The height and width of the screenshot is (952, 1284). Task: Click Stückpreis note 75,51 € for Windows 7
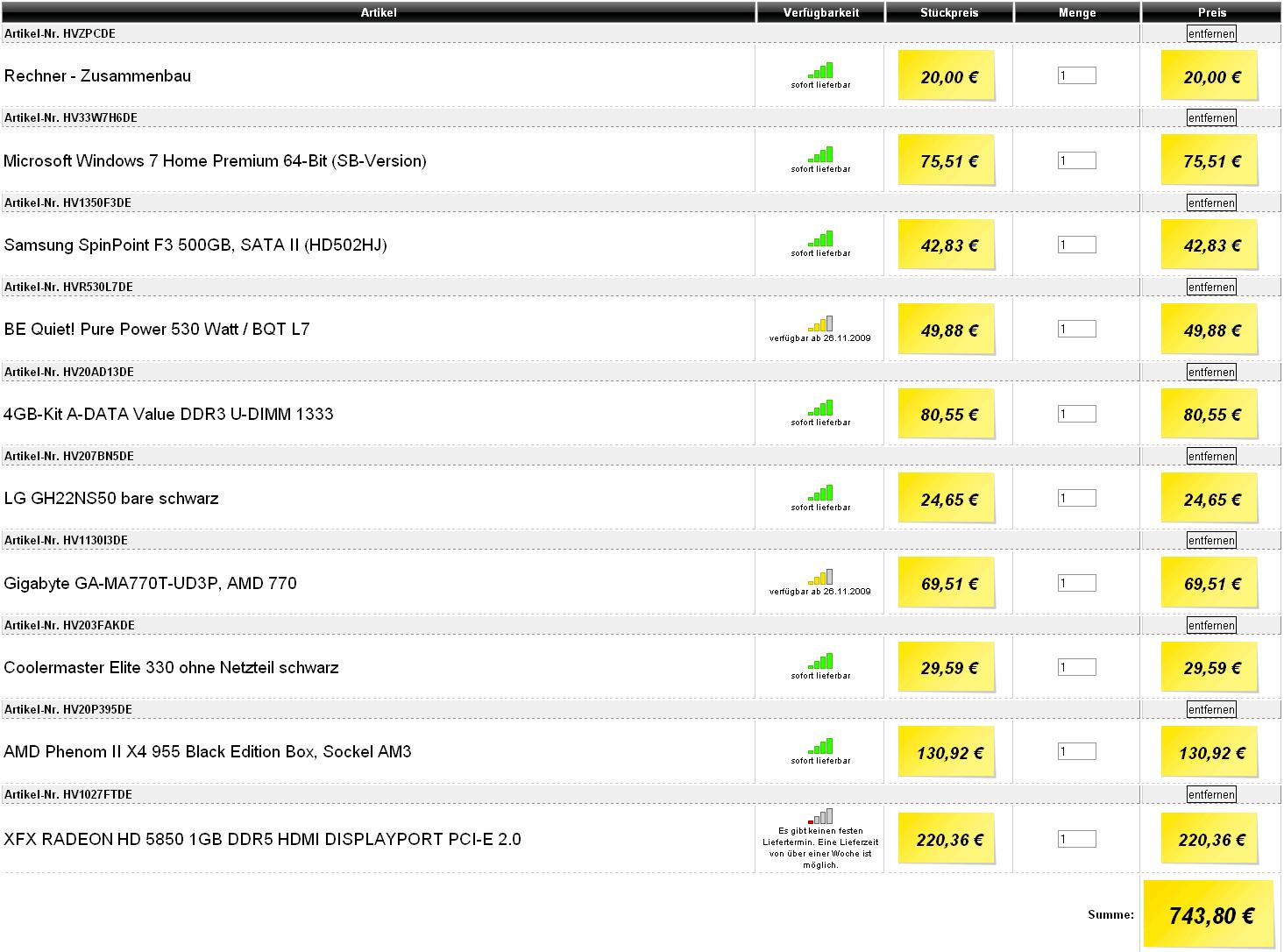point(947,160)
